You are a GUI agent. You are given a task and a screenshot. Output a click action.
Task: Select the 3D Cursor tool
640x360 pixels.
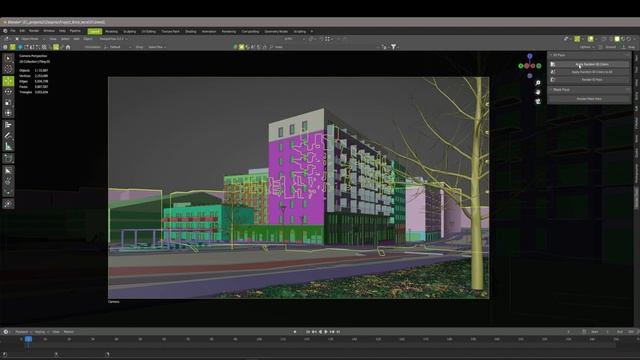8,69
